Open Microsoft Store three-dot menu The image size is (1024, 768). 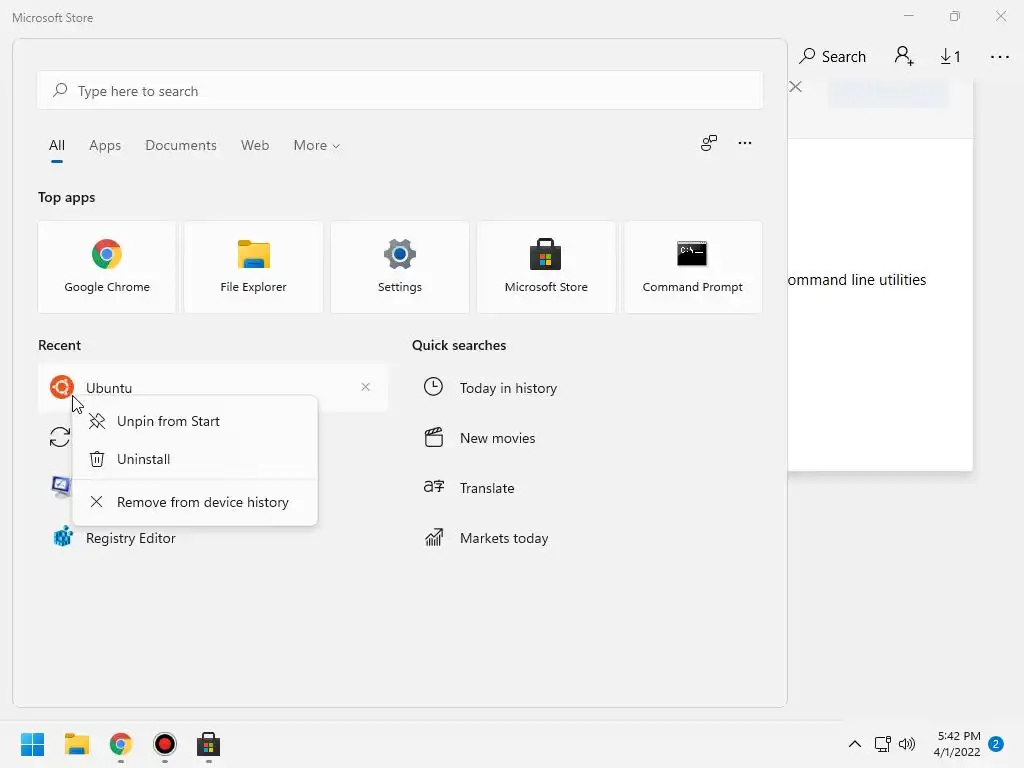(1000, 57)
